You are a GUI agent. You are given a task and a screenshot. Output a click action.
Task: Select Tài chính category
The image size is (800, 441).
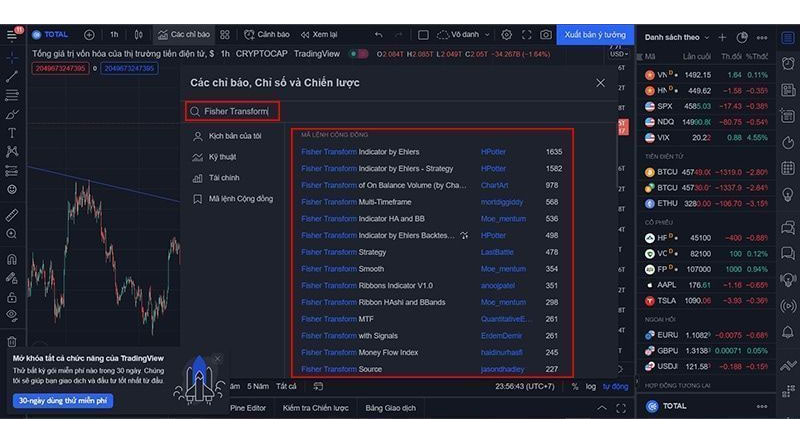216,178
